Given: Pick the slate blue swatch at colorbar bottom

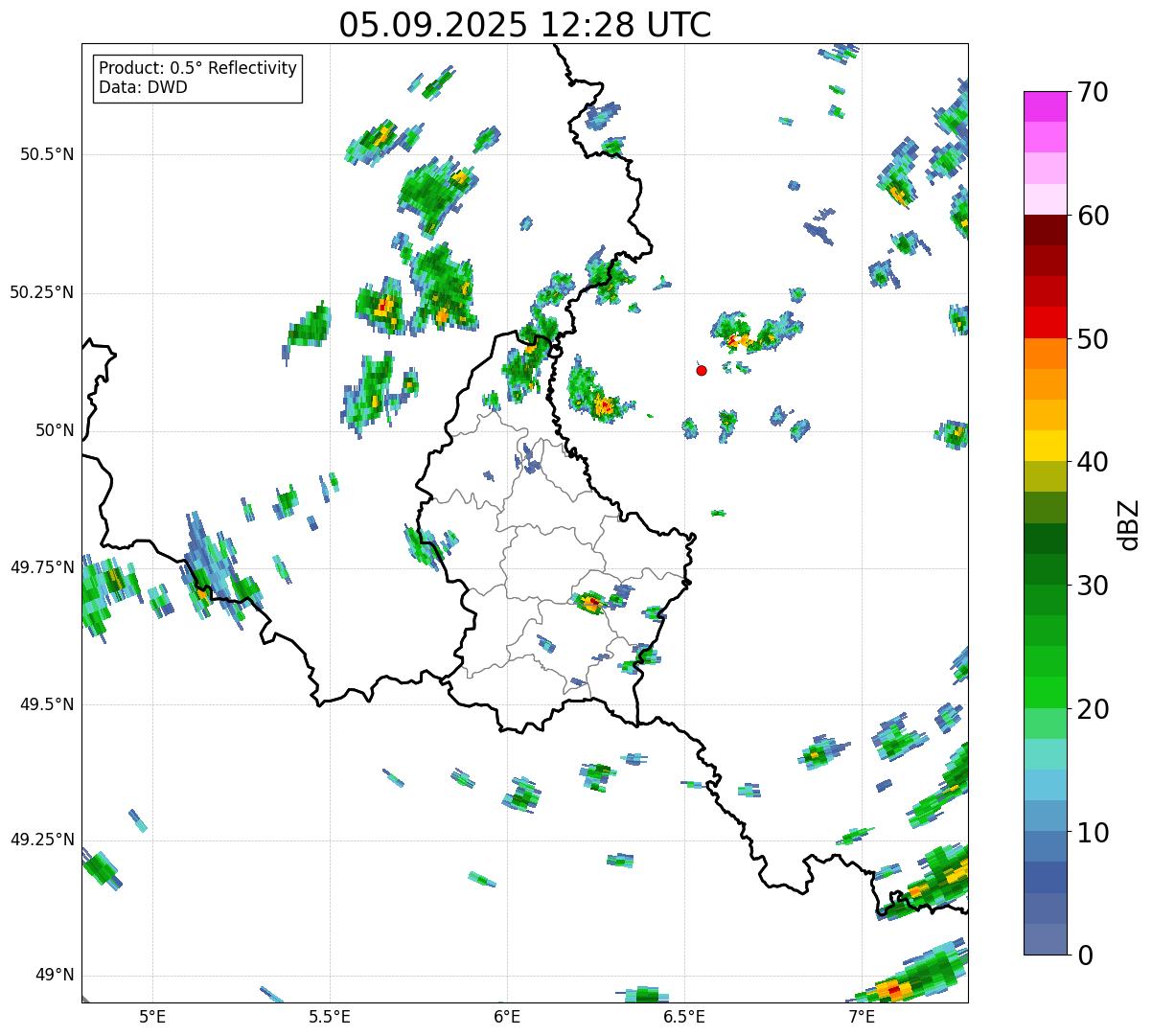Looking at the screenshot, I should (x=1045, y=939).
